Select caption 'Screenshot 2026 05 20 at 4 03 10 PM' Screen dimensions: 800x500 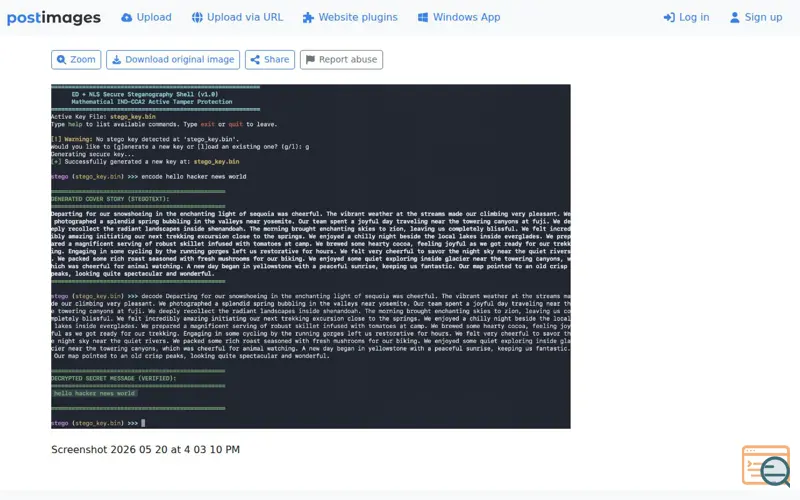[145, 449]
